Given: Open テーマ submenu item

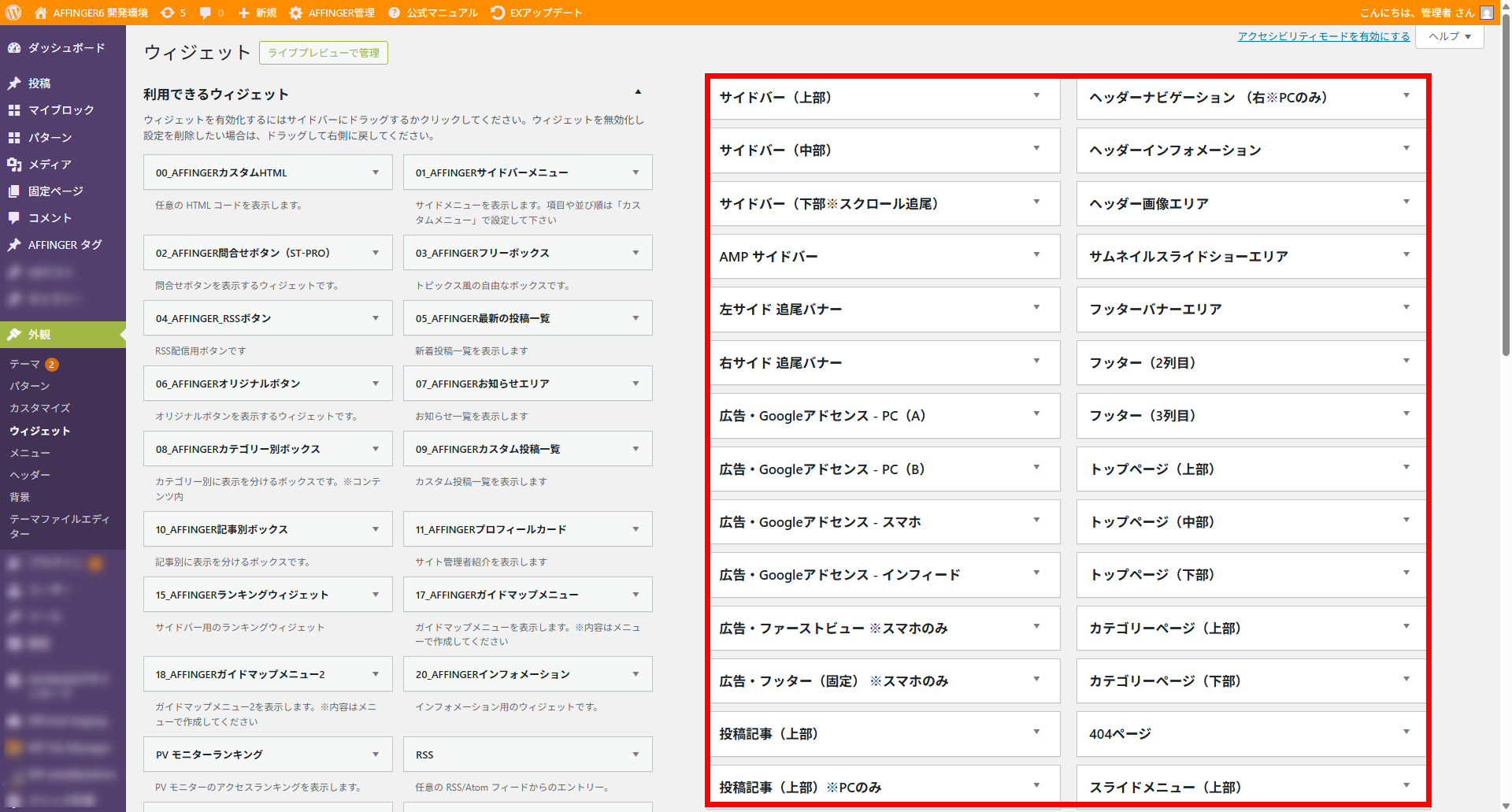Looking at the screenshot, I should click(34, 364).
